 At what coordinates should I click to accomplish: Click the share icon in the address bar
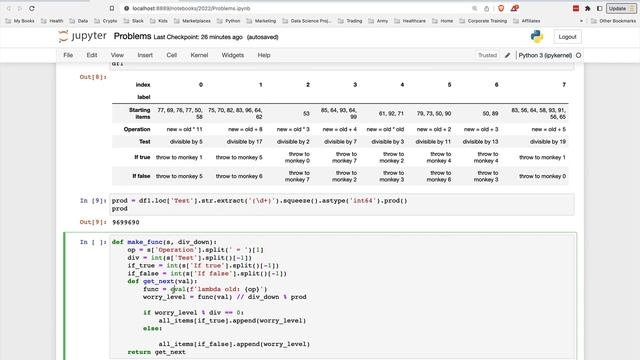[487, 8]
